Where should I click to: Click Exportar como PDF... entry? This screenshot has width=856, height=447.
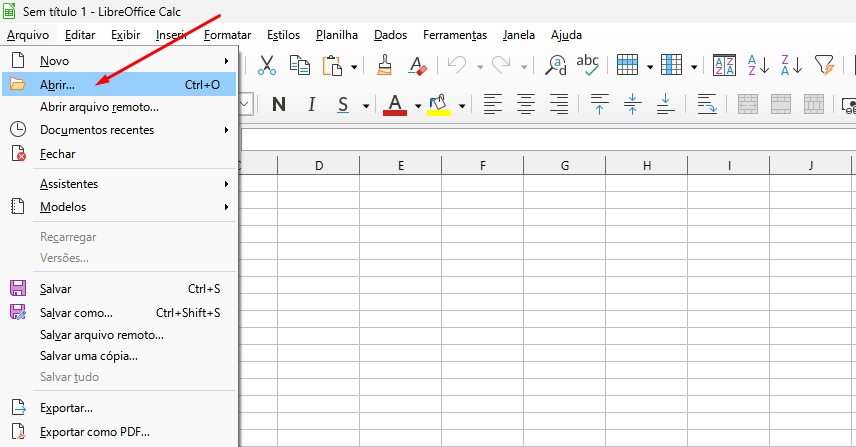pos(94,432)
